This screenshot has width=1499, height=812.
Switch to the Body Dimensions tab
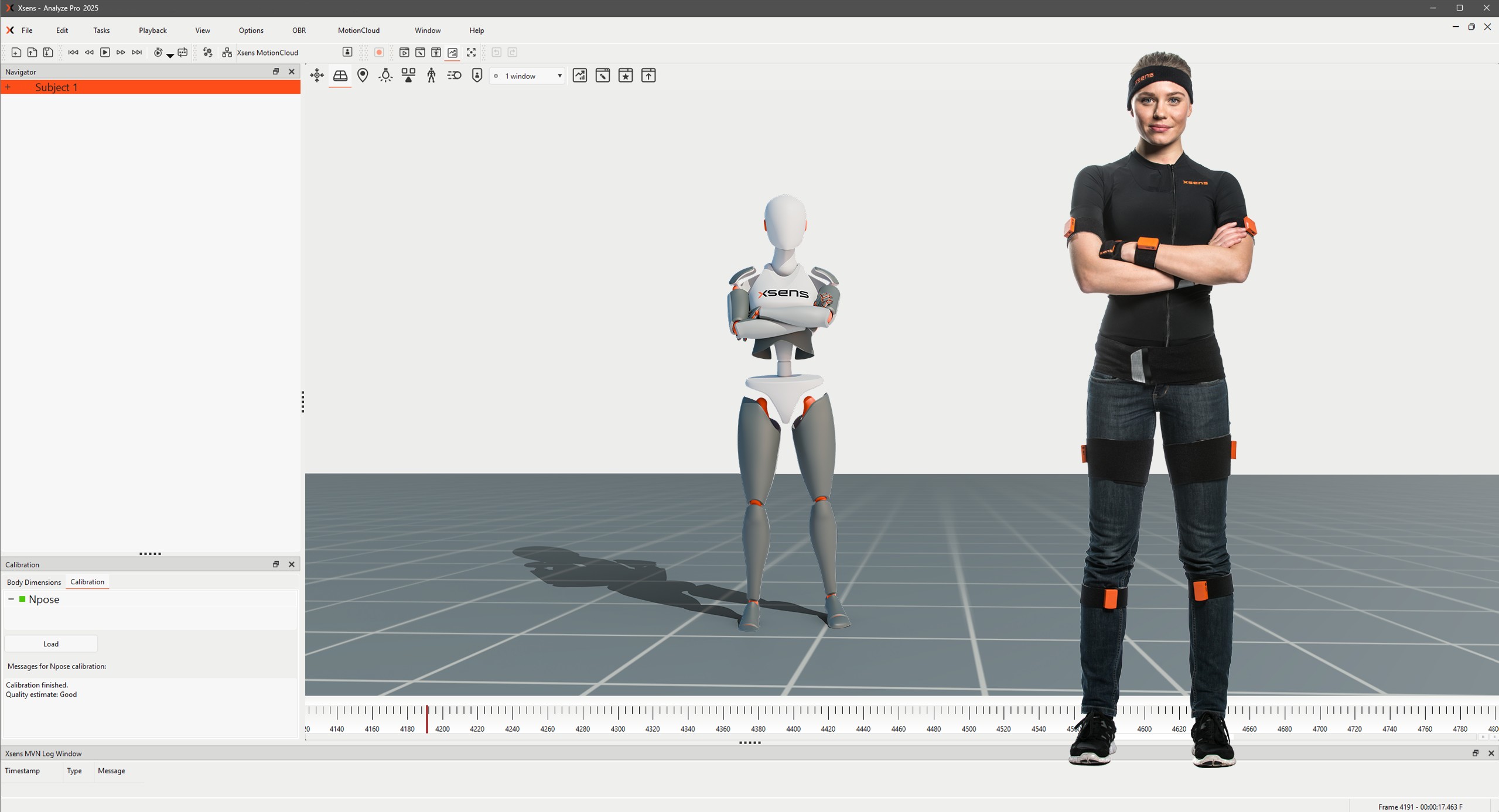(x=34, y=583)
